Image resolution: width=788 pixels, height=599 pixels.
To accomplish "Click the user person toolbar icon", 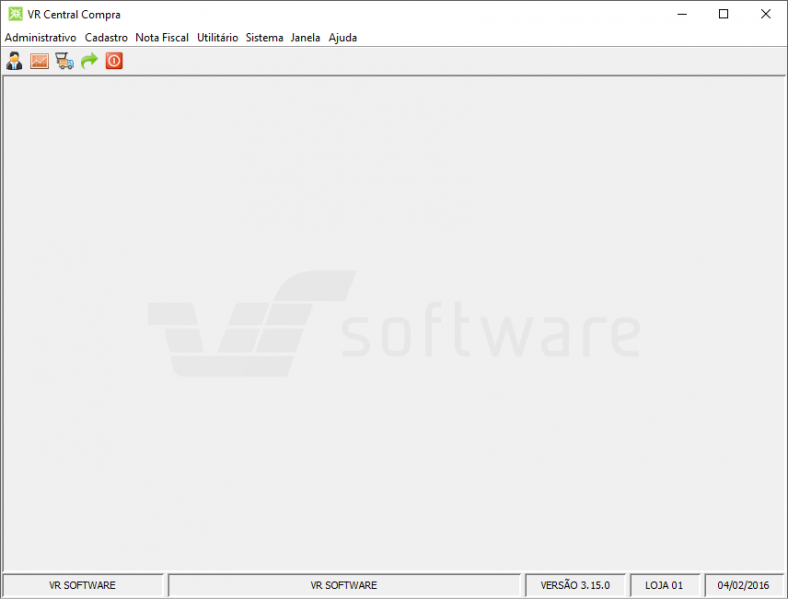I will coord(14,61).
